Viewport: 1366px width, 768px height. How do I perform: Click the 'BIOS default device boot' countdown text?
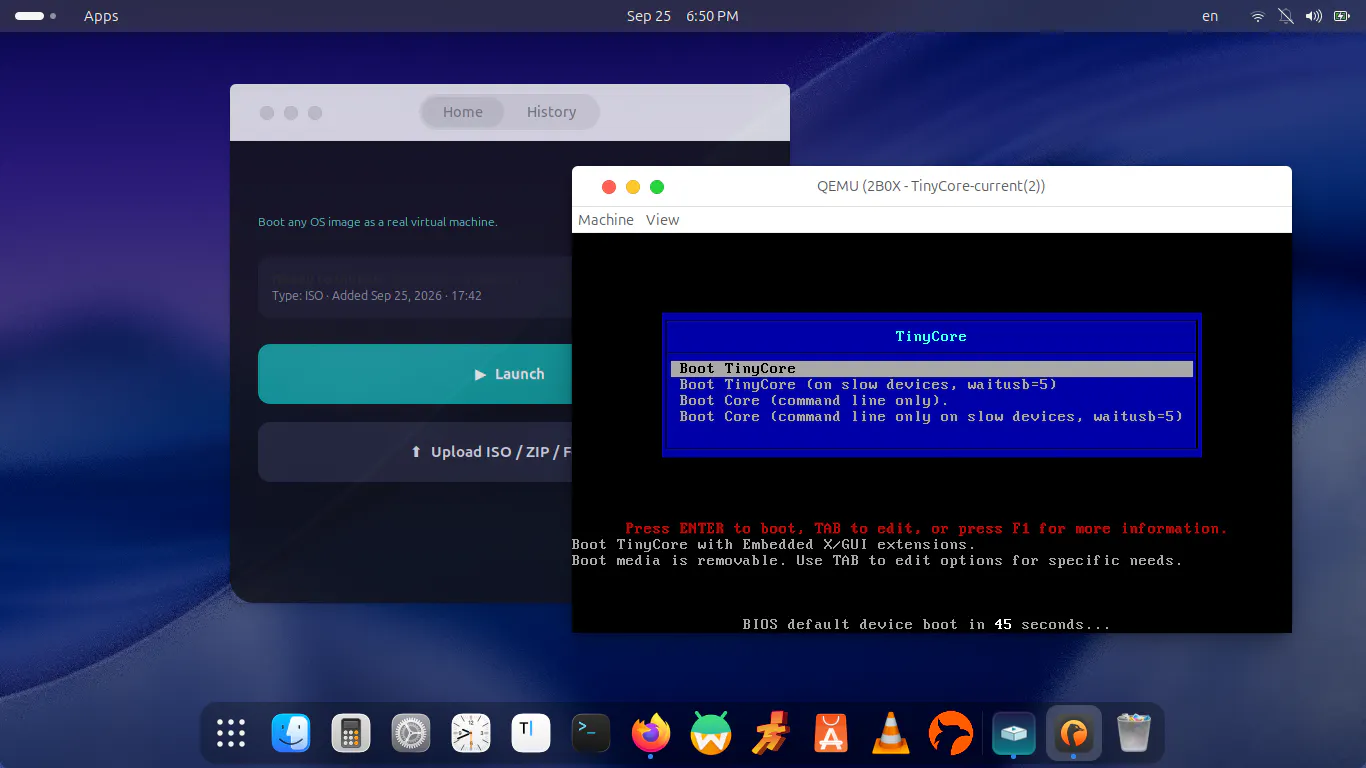pyautogui.click(x=926, y=625)
